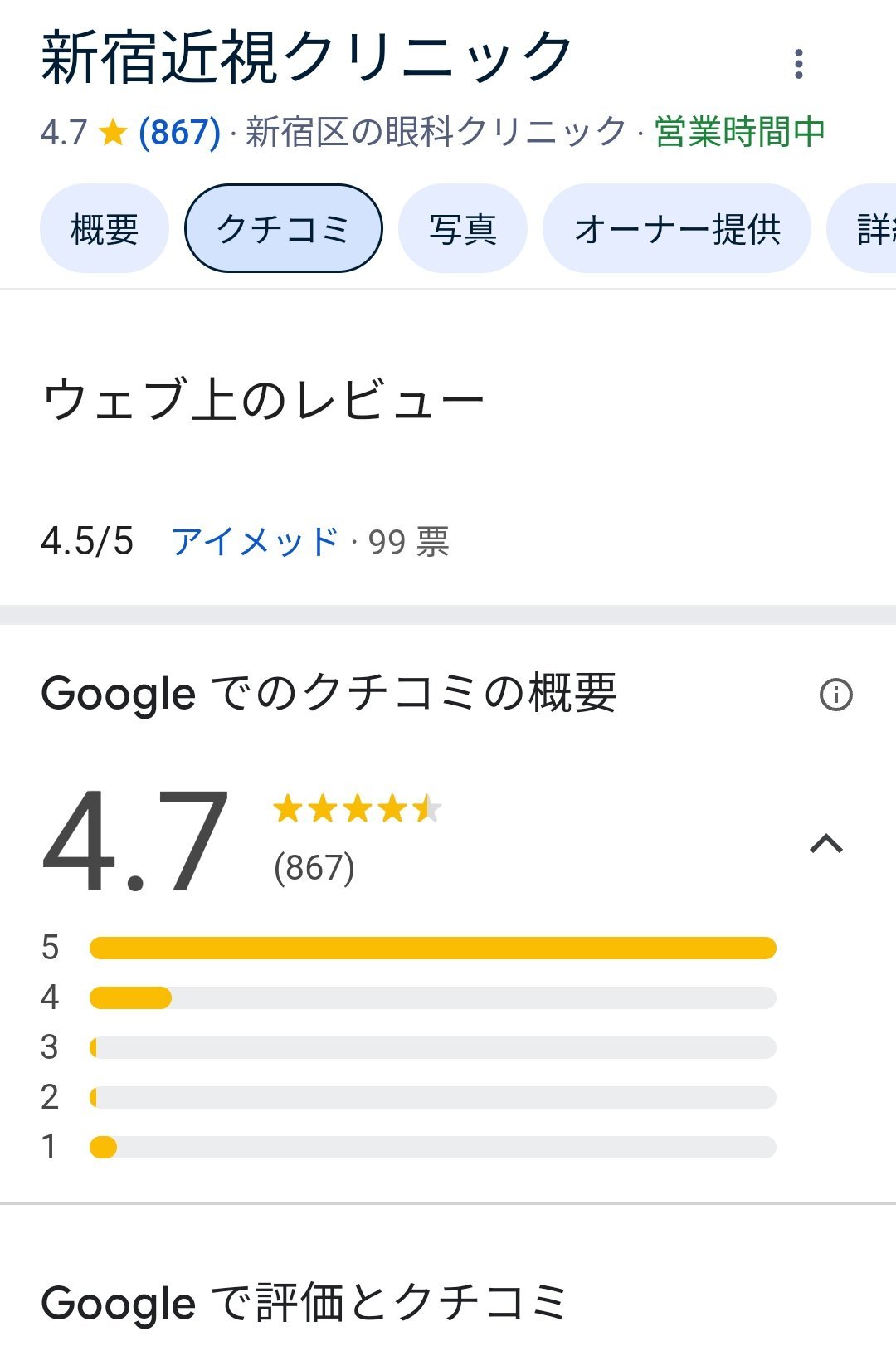Tap the five-star rating row of stars
The height and width of the screenshot is (1346, 896).
(357, 808)
